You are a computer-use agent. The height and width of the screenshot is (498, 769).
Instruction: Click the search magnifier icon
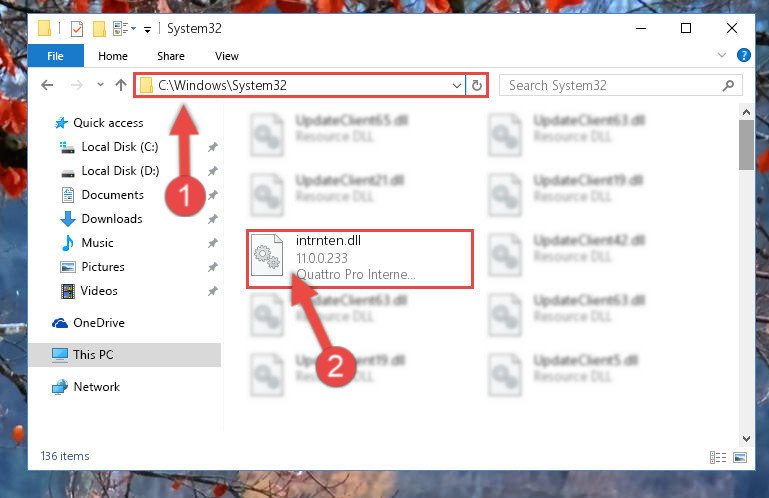point(728,85)
